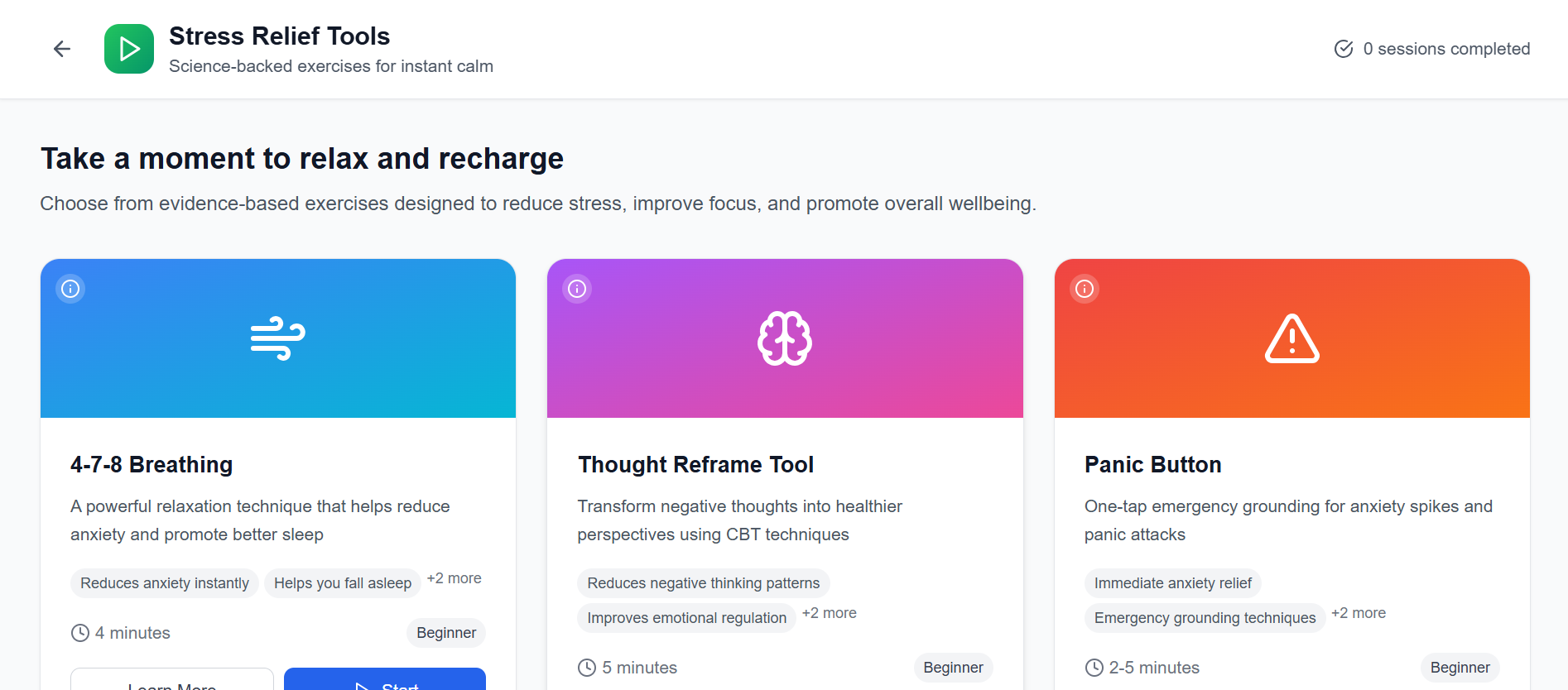Expand '+2 more' tags on Thought Reframe Tool

829,612
